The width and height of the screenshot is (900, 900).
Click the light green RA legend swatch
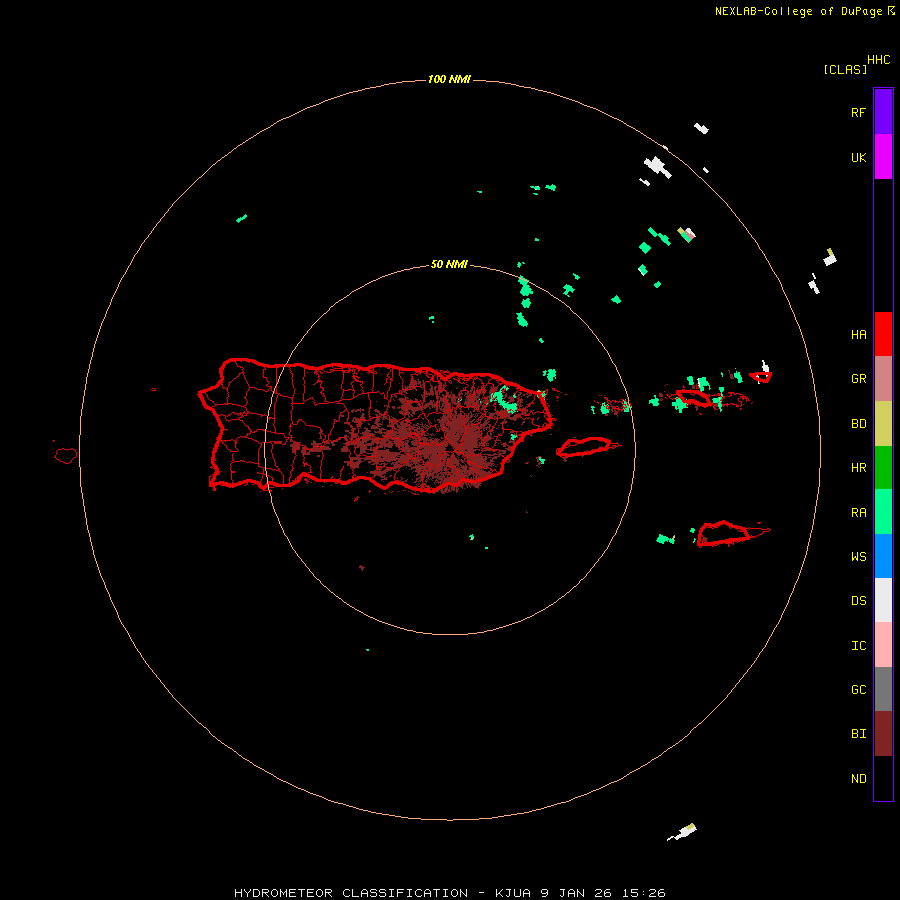pyautogui.click(x=883, y=512)
